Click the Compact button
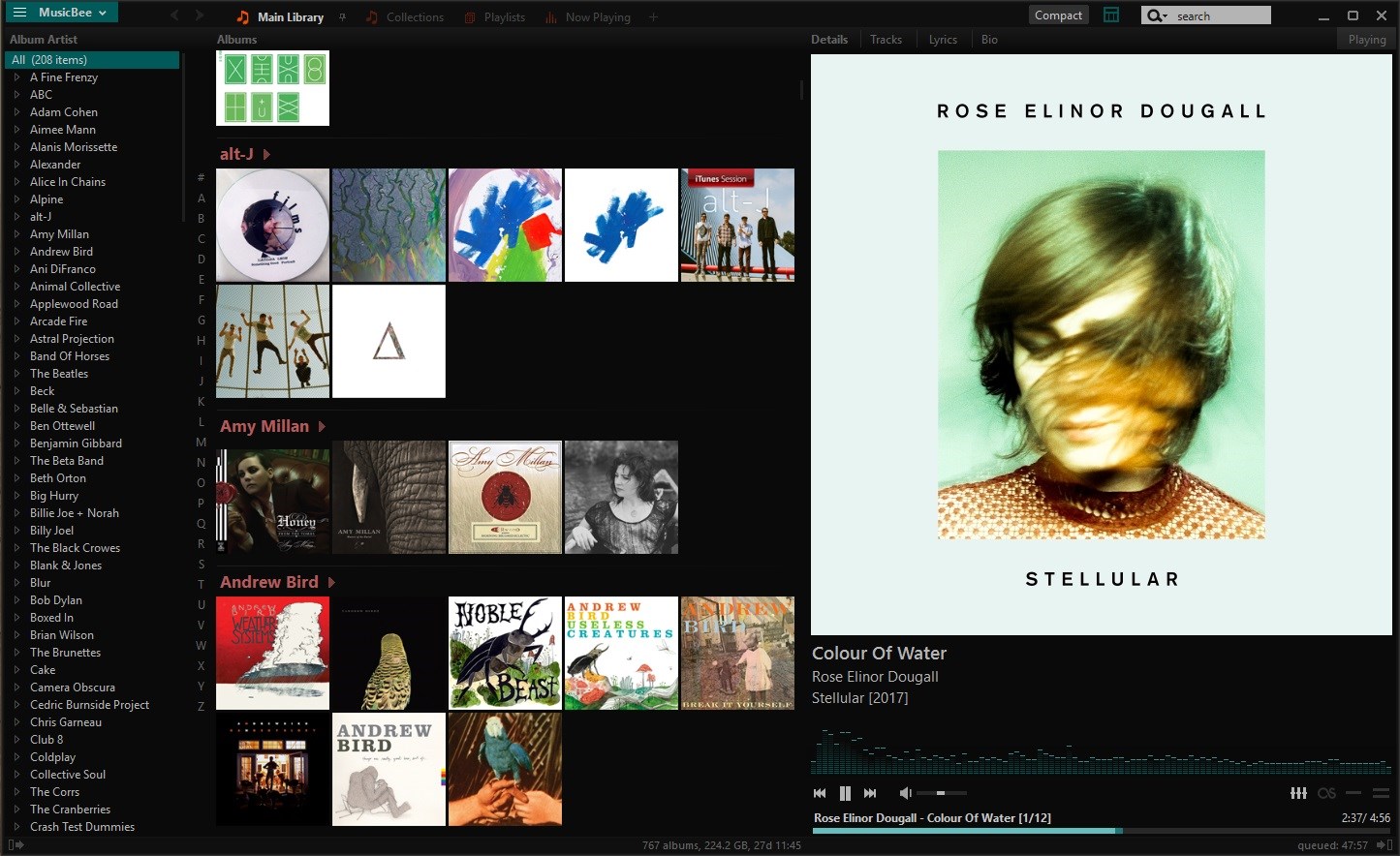Screen dimensions: 1400x856 point(1058,15)
